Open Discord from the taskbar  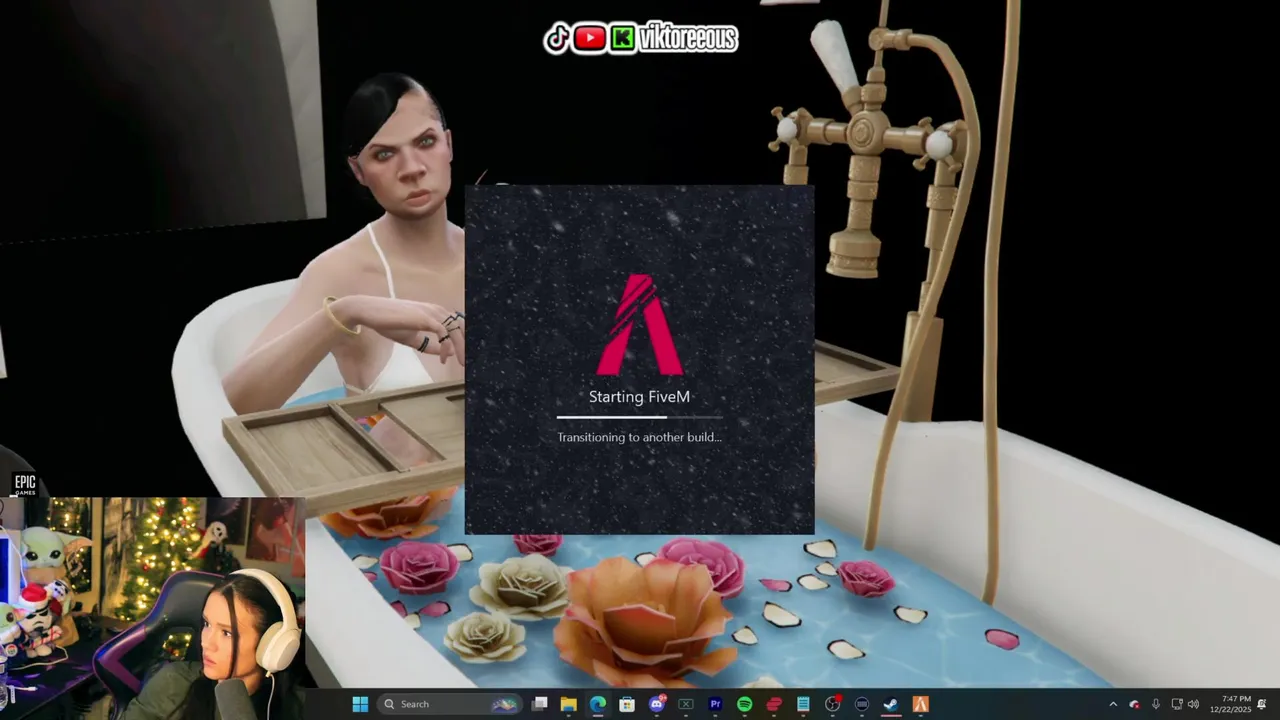click(657, 704)
